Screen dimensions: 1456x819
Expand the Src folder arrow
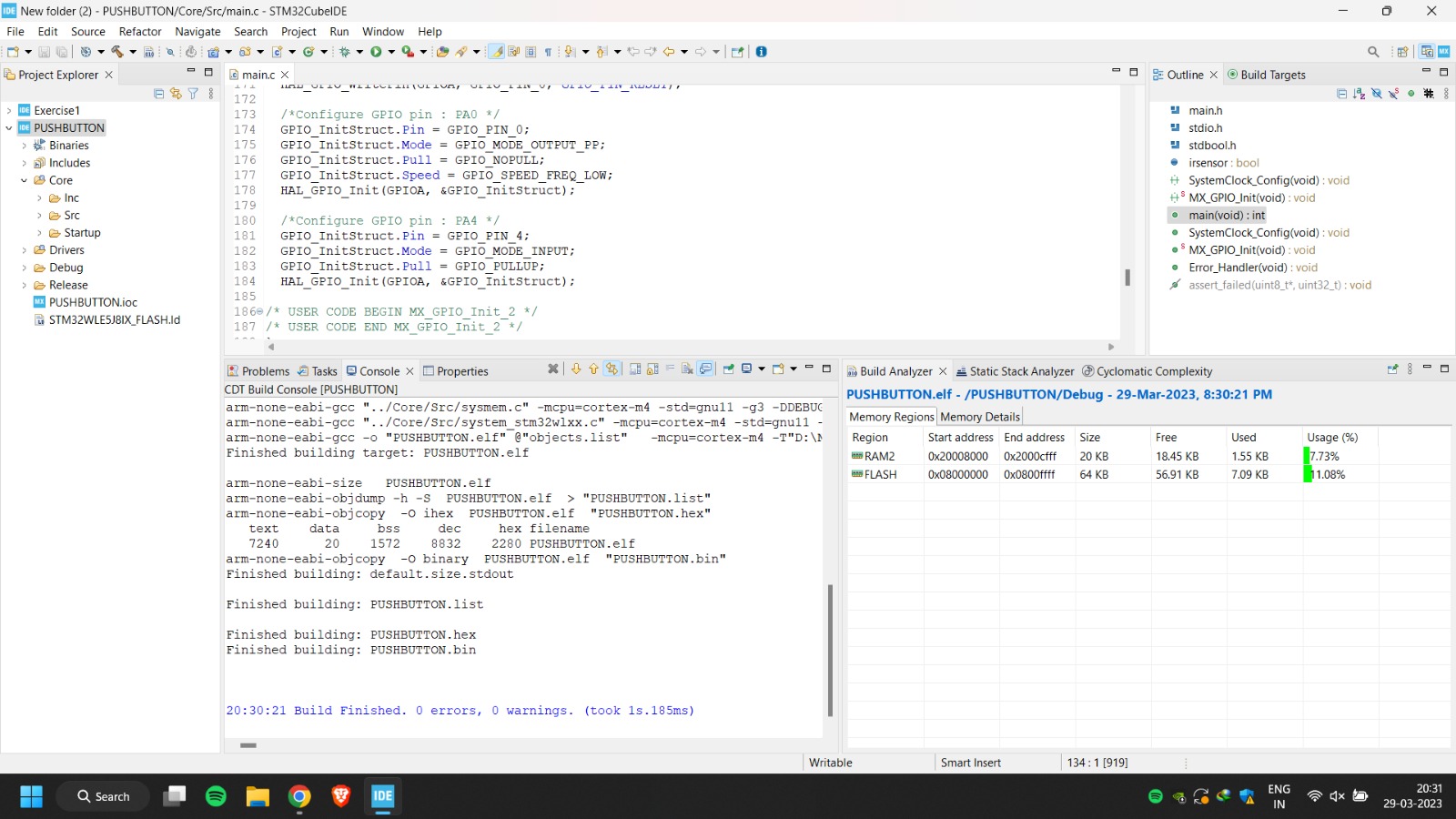(x=39, y=216)
